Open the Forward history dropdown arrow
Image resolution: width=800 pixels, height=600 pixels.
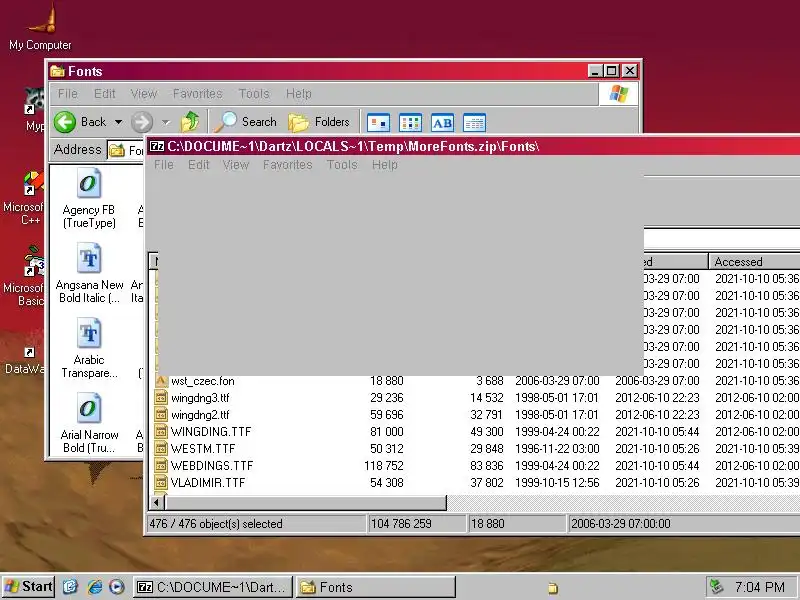165,122
